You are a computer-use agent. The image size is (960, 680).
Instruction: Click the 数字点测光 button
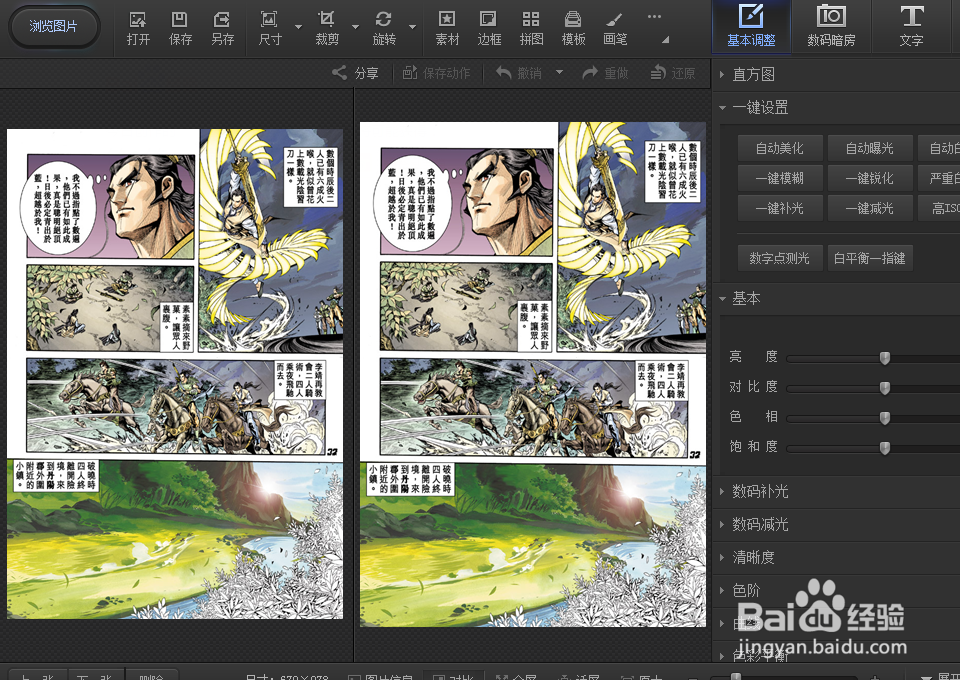[x=779, y=258]
